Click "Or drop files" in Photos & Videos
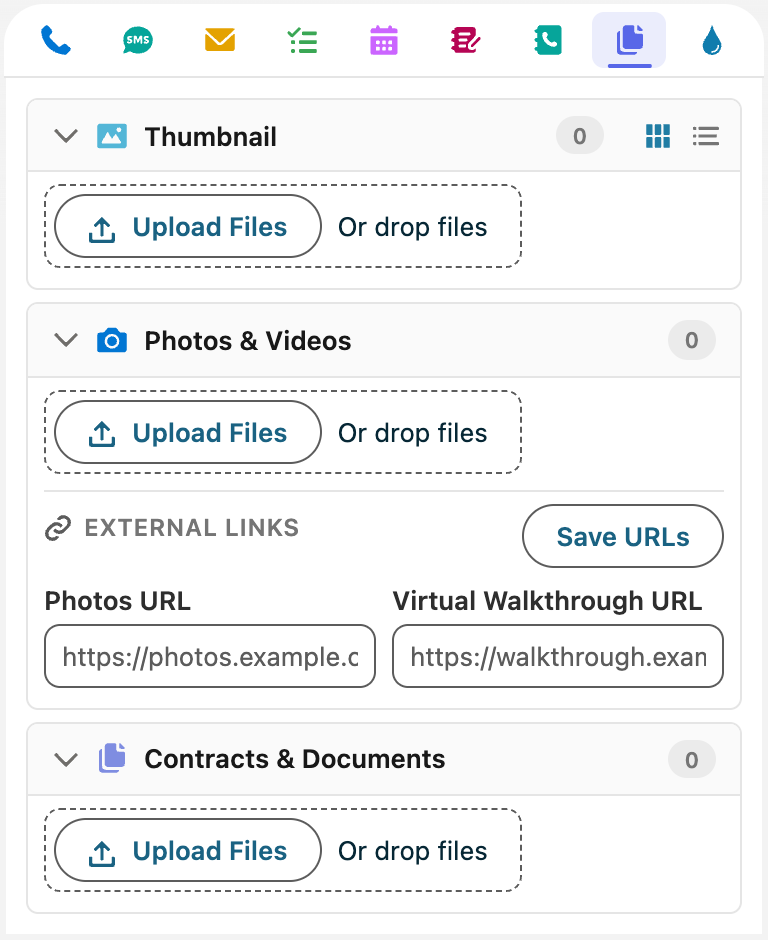The height and width of the screenshot is (940, 768). click(412, 433)
